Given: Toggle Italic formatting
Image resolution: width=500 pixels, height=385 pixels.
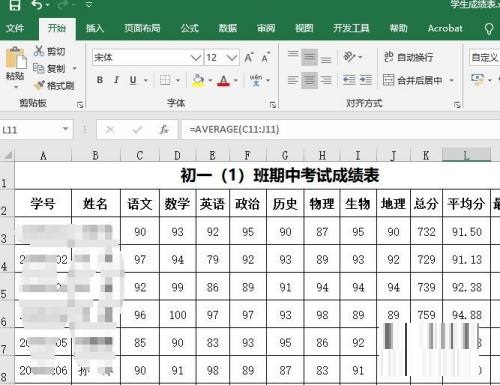Looking at the screenshot, I should (x=116, y=80).
